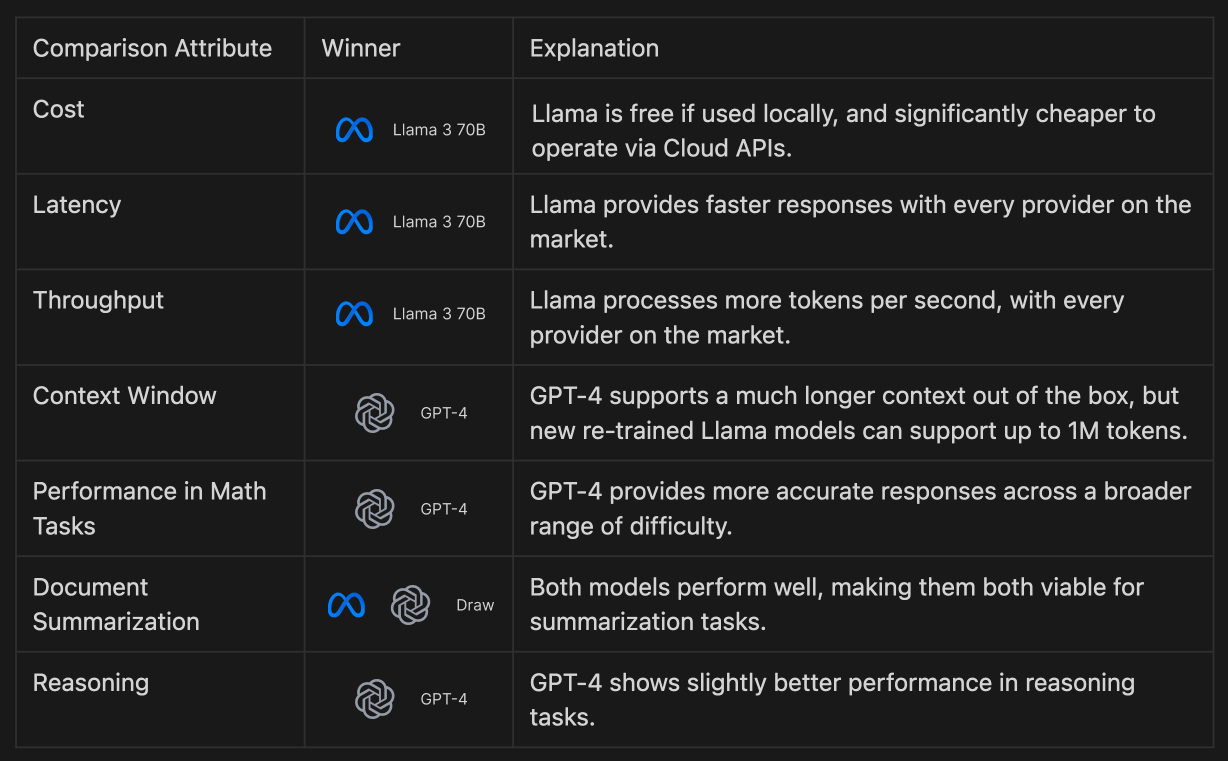Click the Explanation column header
1228x761 pixels.
click(x=594, y=48)
